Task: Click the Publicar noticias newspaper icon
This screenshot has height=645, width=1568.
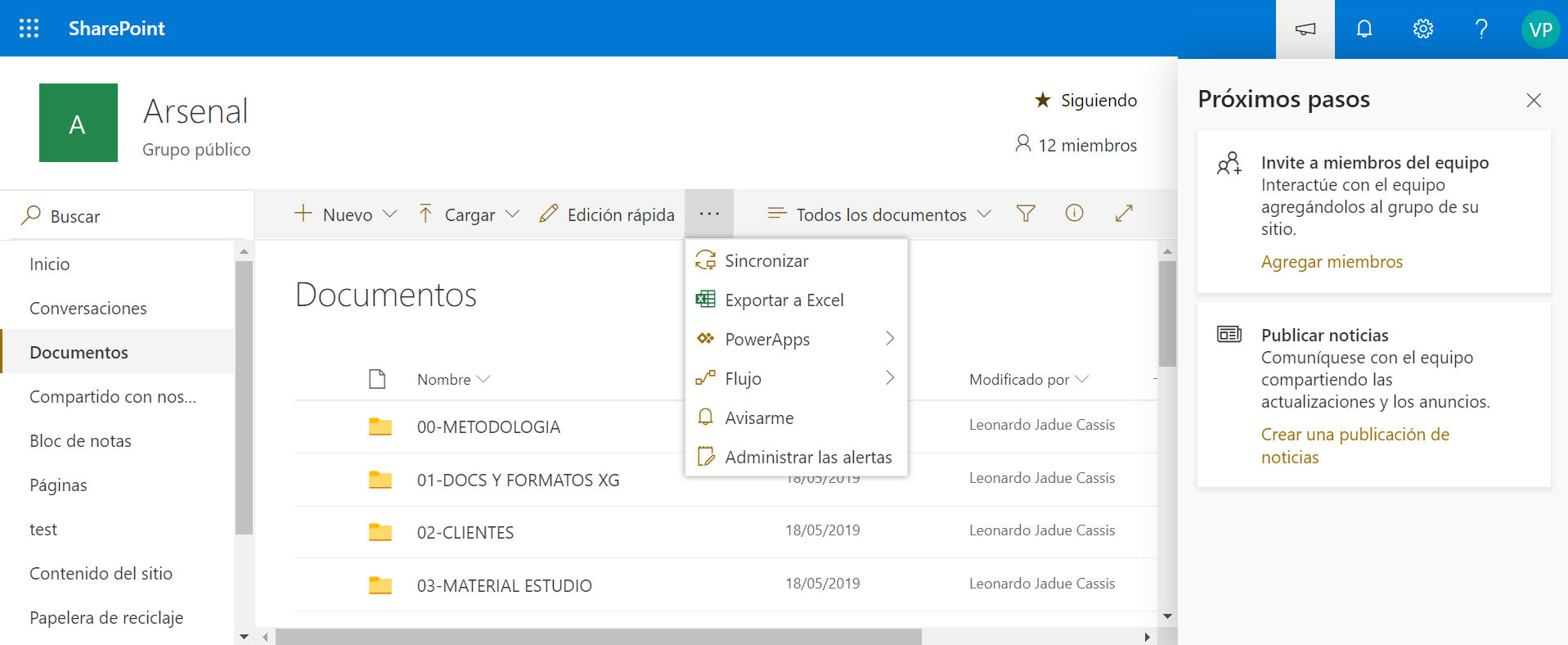Action: (1229, 334)
